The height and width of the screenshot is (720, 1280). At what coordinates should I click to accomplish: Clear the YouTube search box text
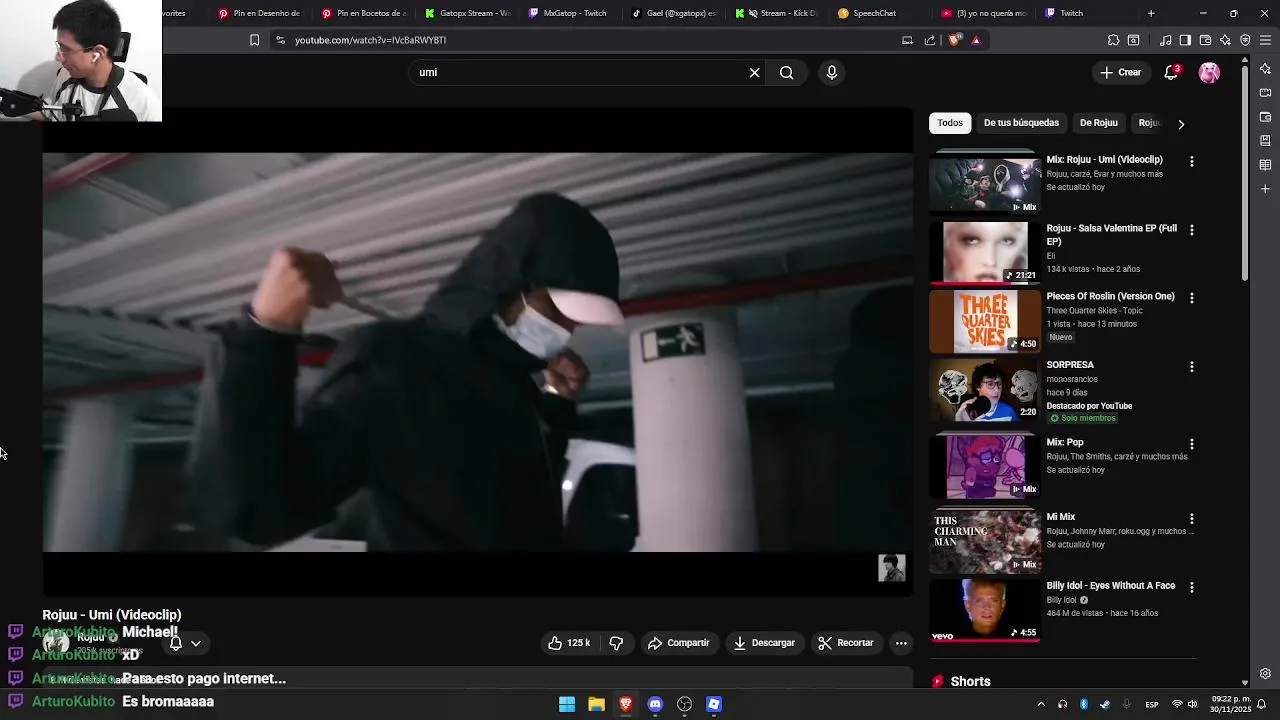point(755,72)
